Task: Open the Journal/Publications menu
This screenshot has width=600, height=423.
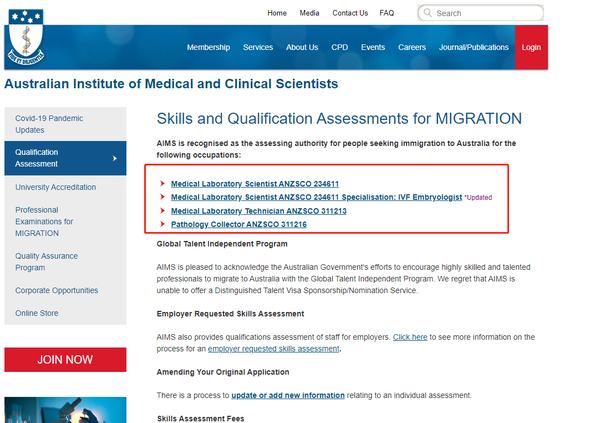Action: tap(474, 47)
